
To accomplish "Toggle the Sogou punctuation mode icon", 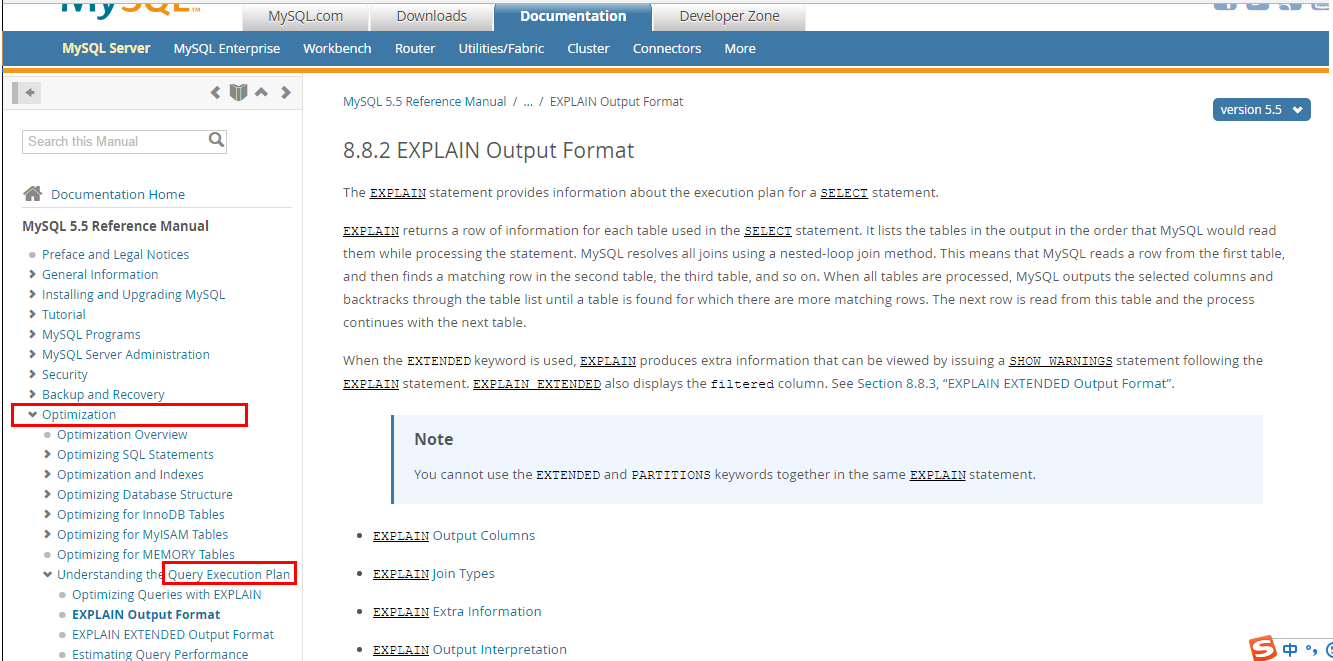I will 1312,651.
